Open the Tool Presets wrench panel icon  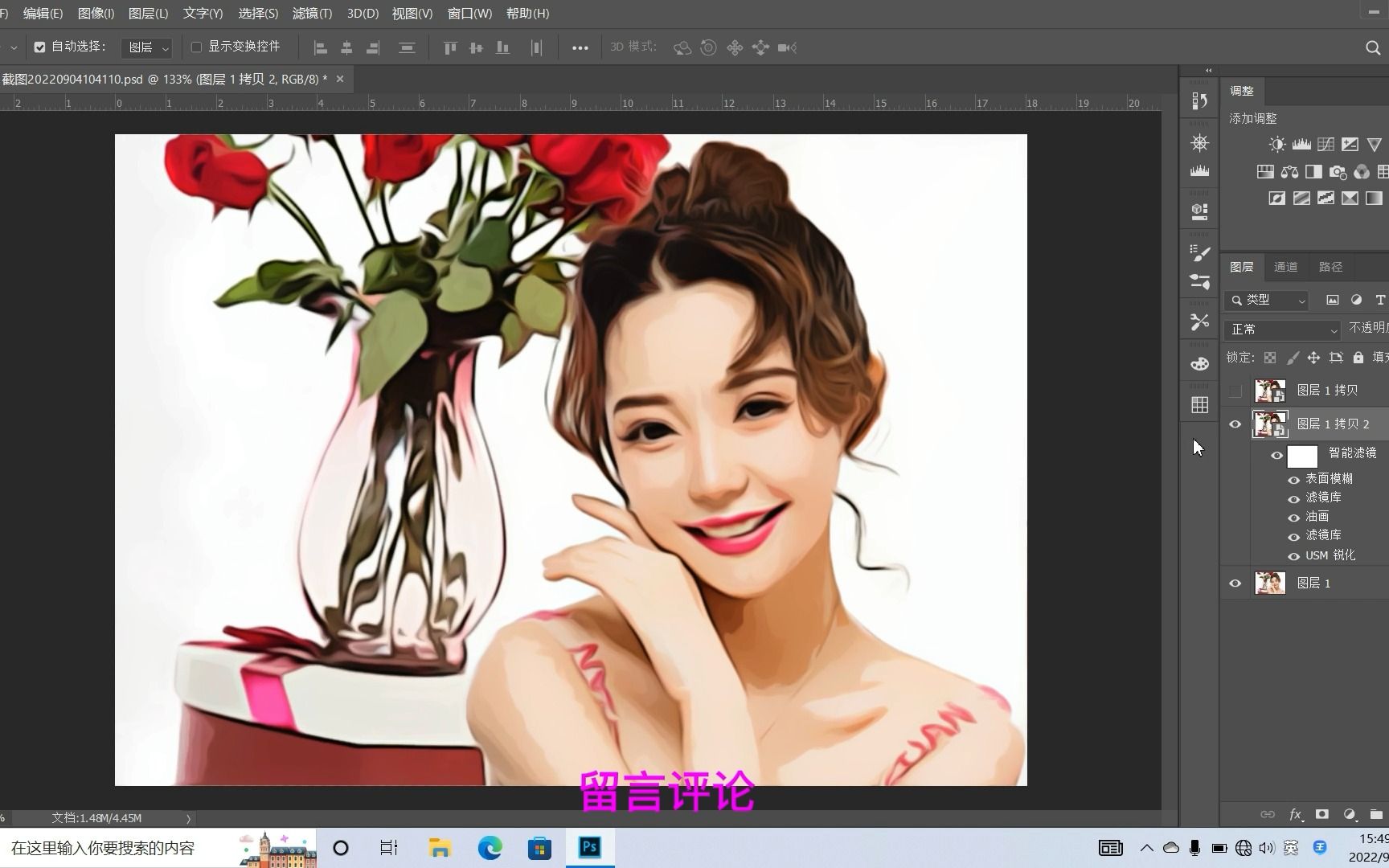pos(1199,321)
